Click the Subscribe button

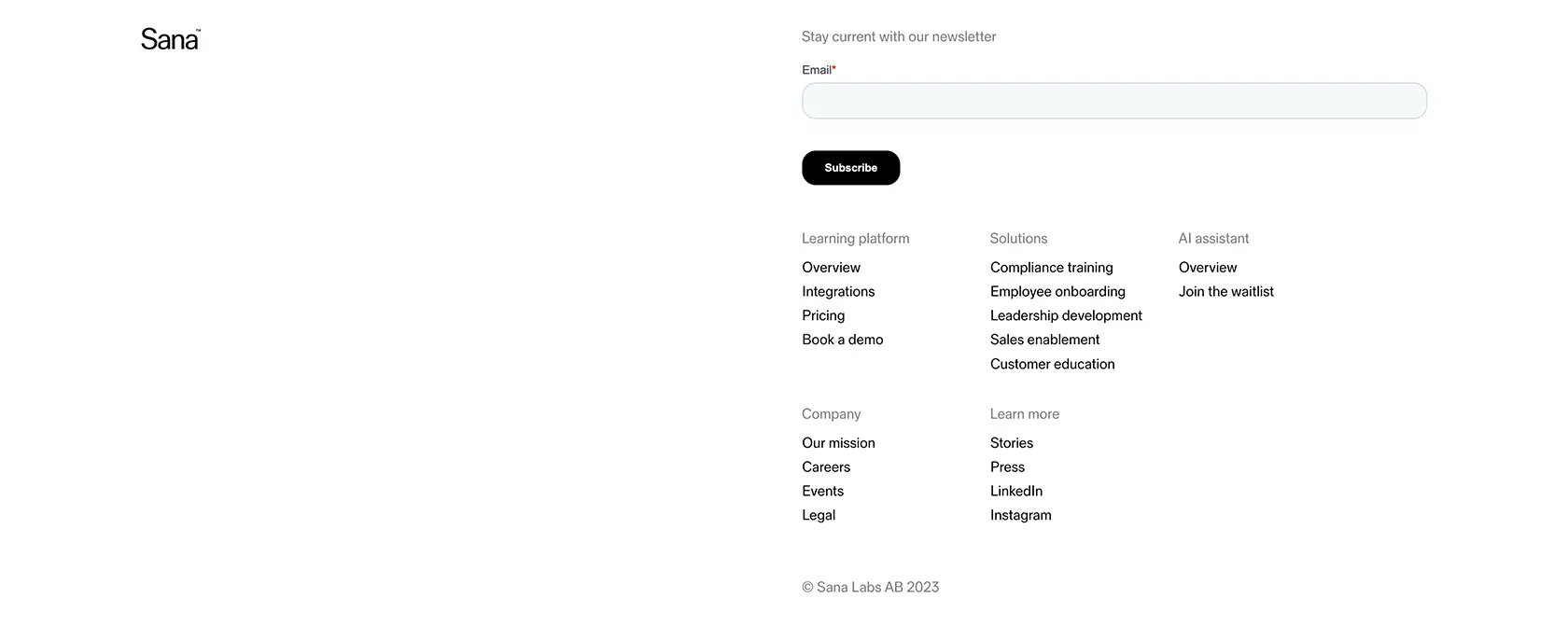850,168
